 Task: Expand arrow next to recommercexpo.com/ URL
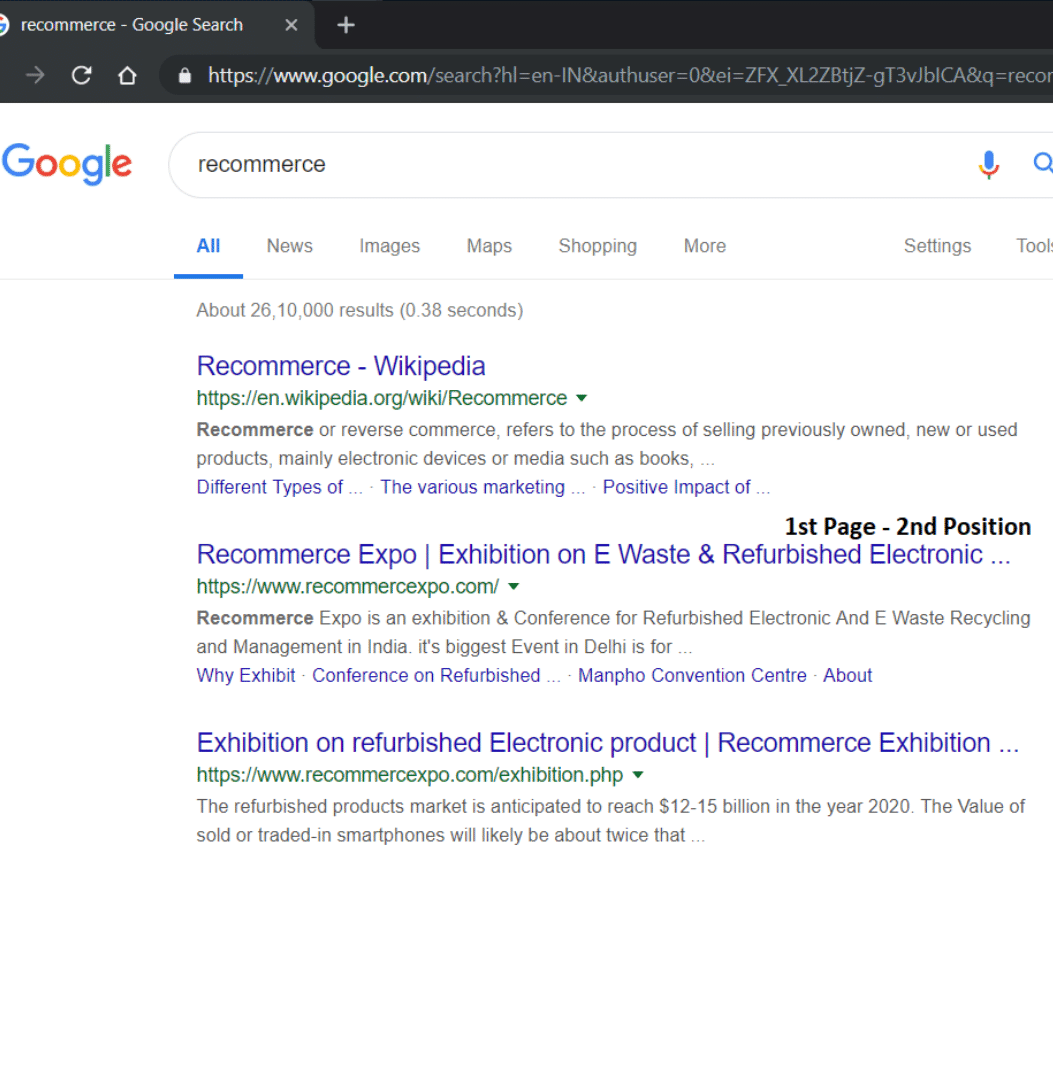(513, 587)
